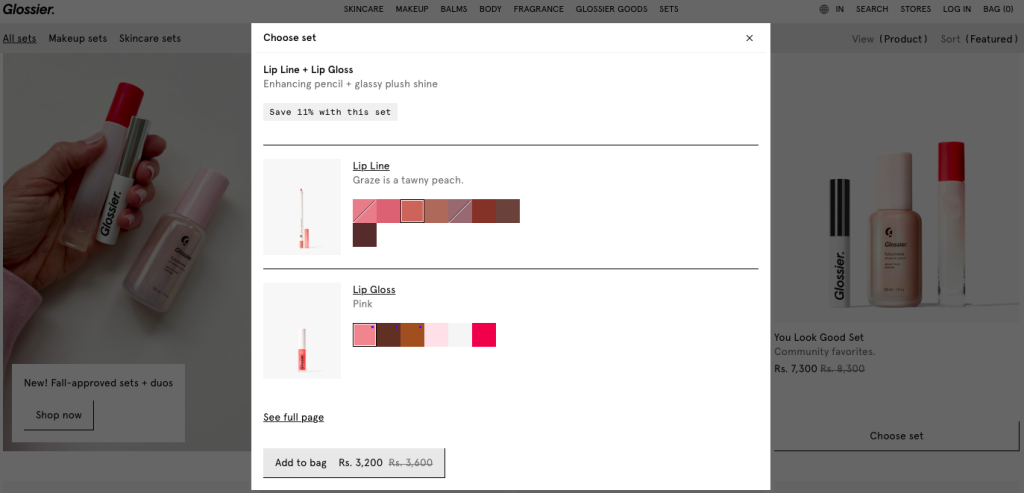Select the pale pink Lip Gloss swatch
Viewport: 1024px width, 493px height.
pos(436,335)
